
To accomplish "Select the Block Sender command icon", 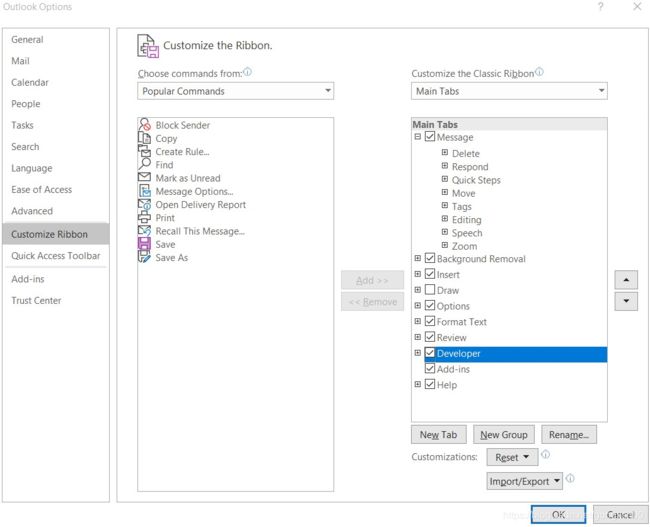I will pos(144,124).
